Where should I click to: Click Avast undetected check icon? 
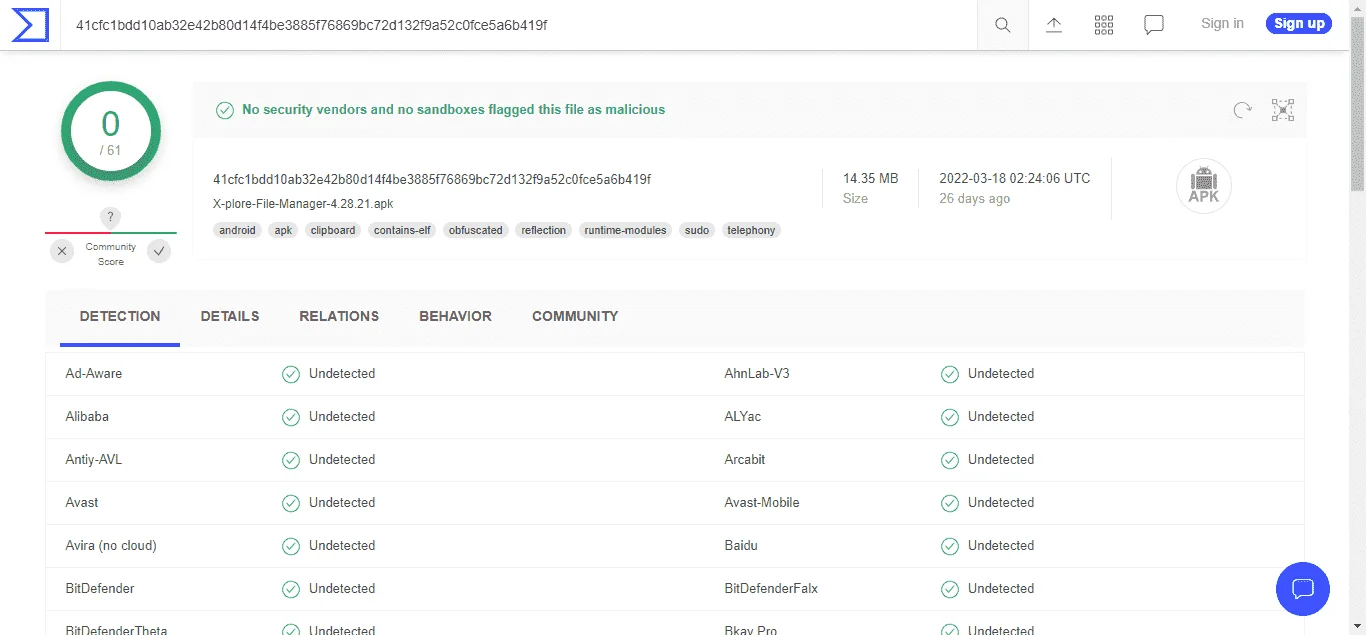[x=291, y=503]
